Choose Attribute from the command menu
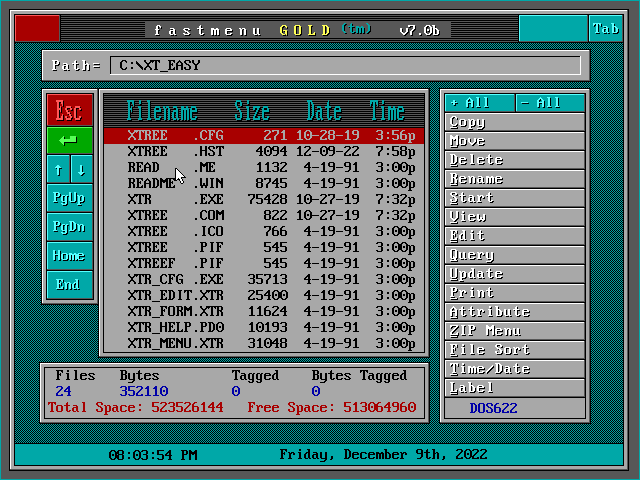This screenshot has width=640, height=480. coord(515,312)
